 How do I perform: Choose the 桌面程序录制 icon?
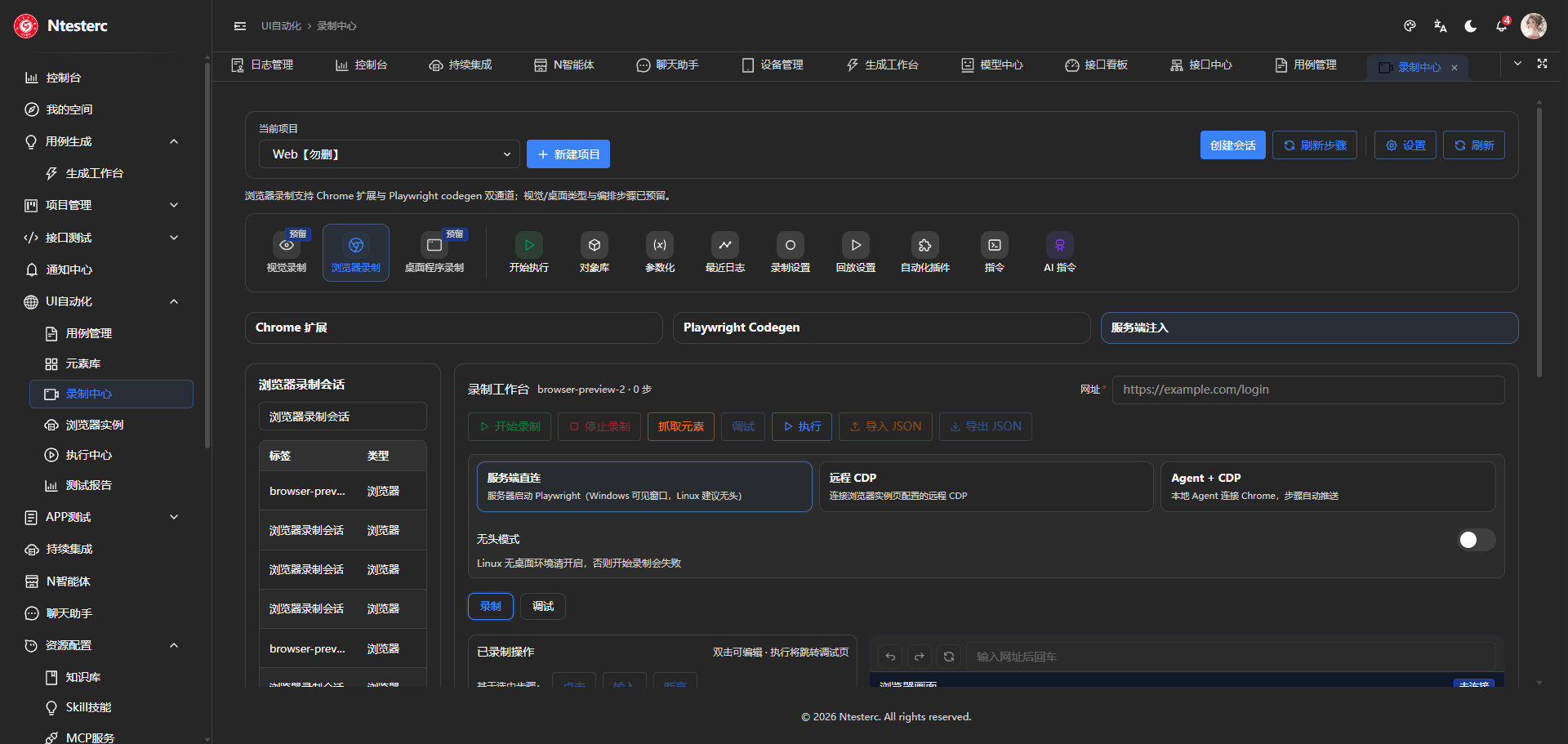[434, 245]
